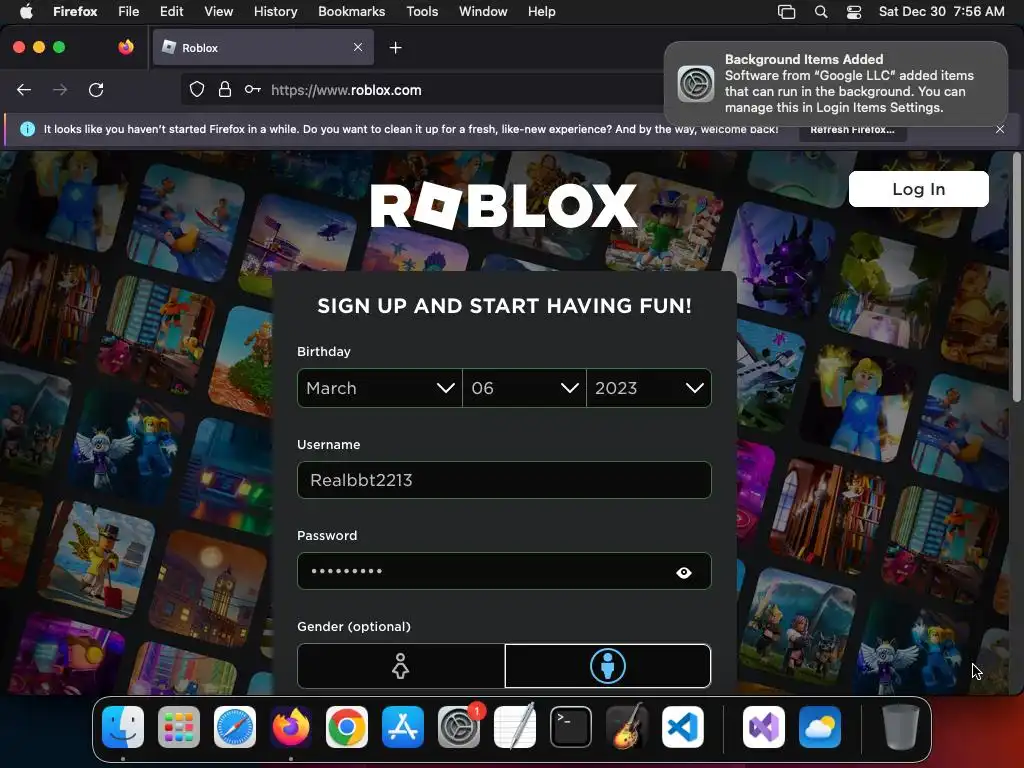1024x768 pixels.
Task: Click the Firefox dock icon
Action: coord(291,727)
